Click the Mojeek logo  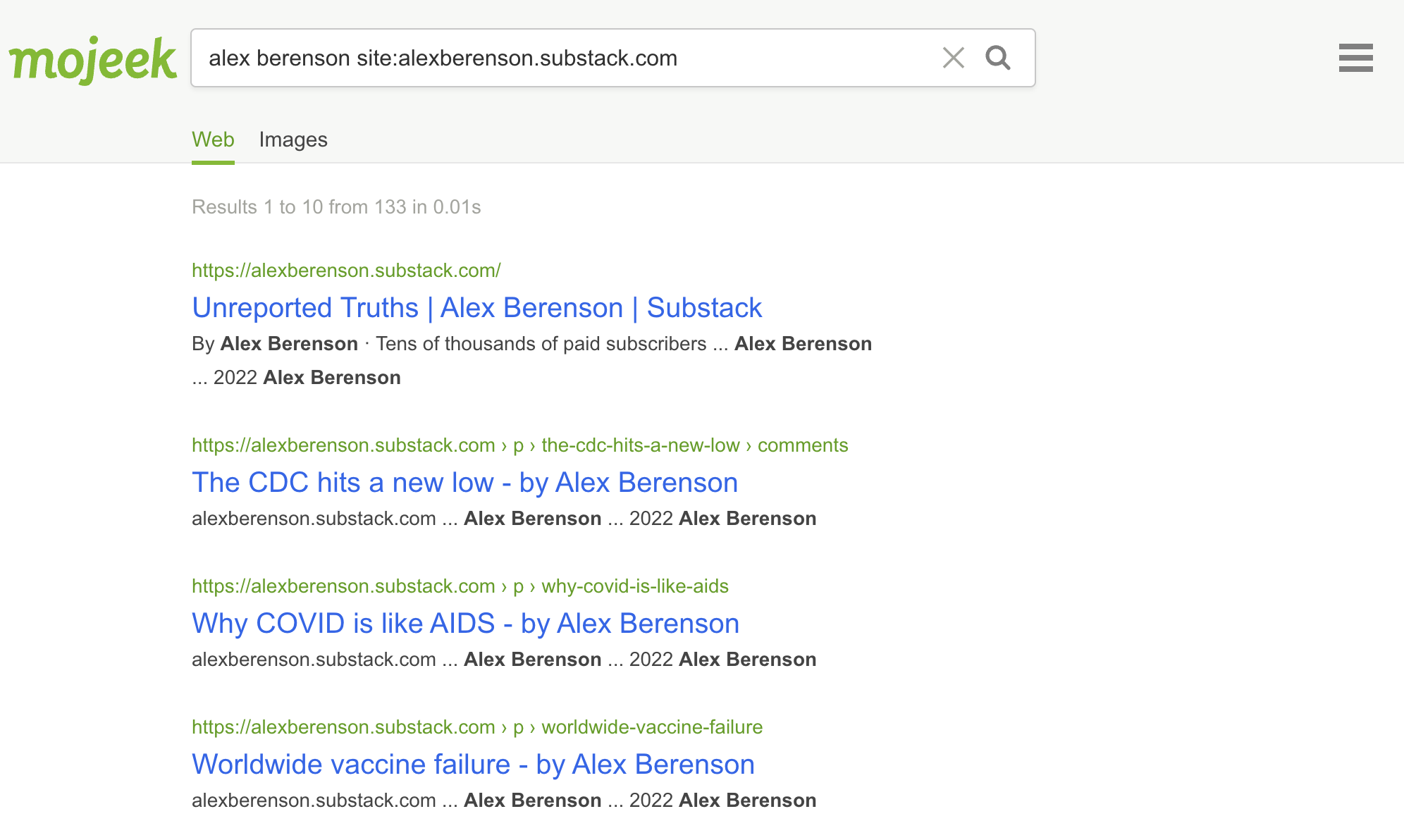click(x=92, y=60)
